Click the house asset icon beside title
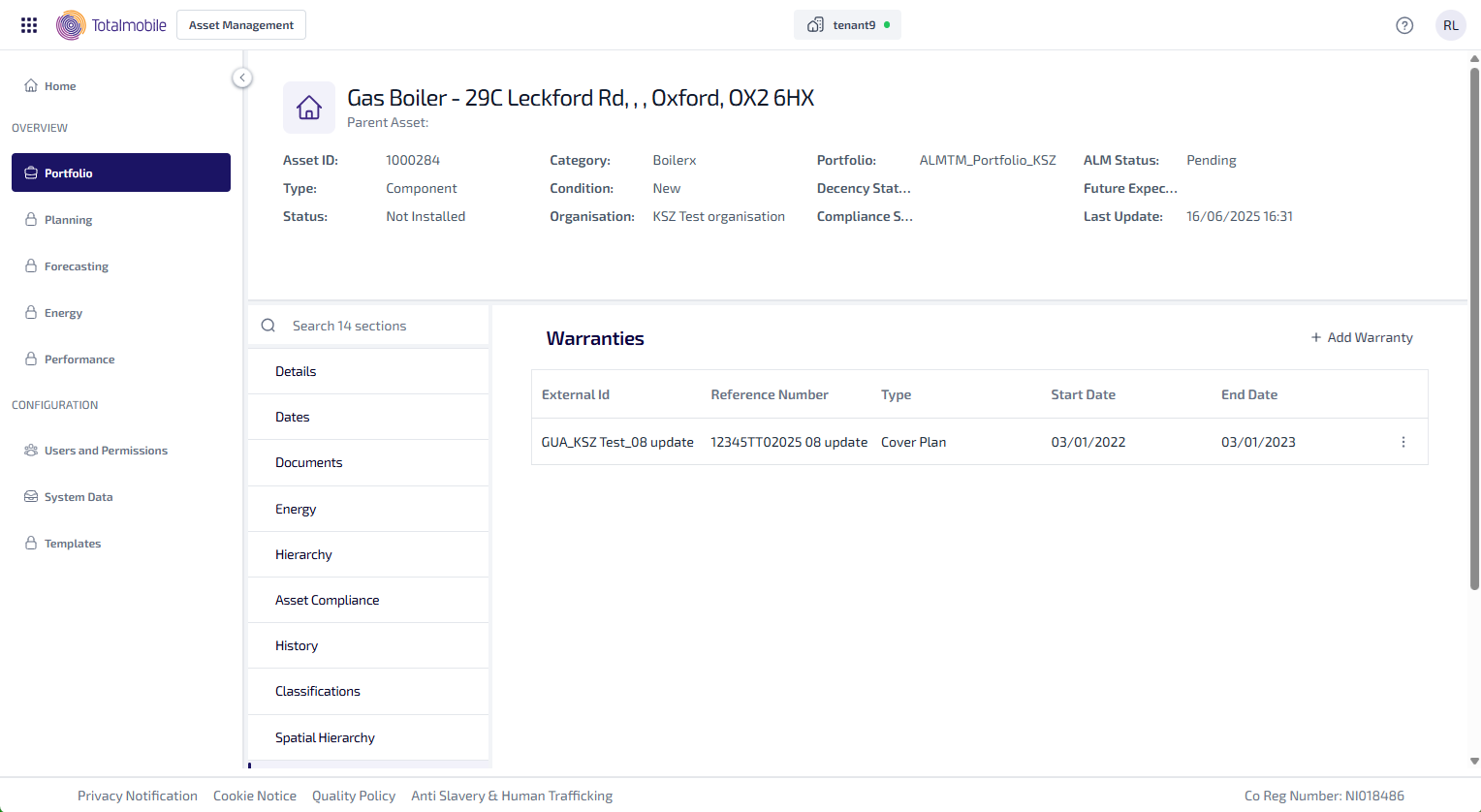Screen dimensions: 1481x812 (x=309, y=108)
